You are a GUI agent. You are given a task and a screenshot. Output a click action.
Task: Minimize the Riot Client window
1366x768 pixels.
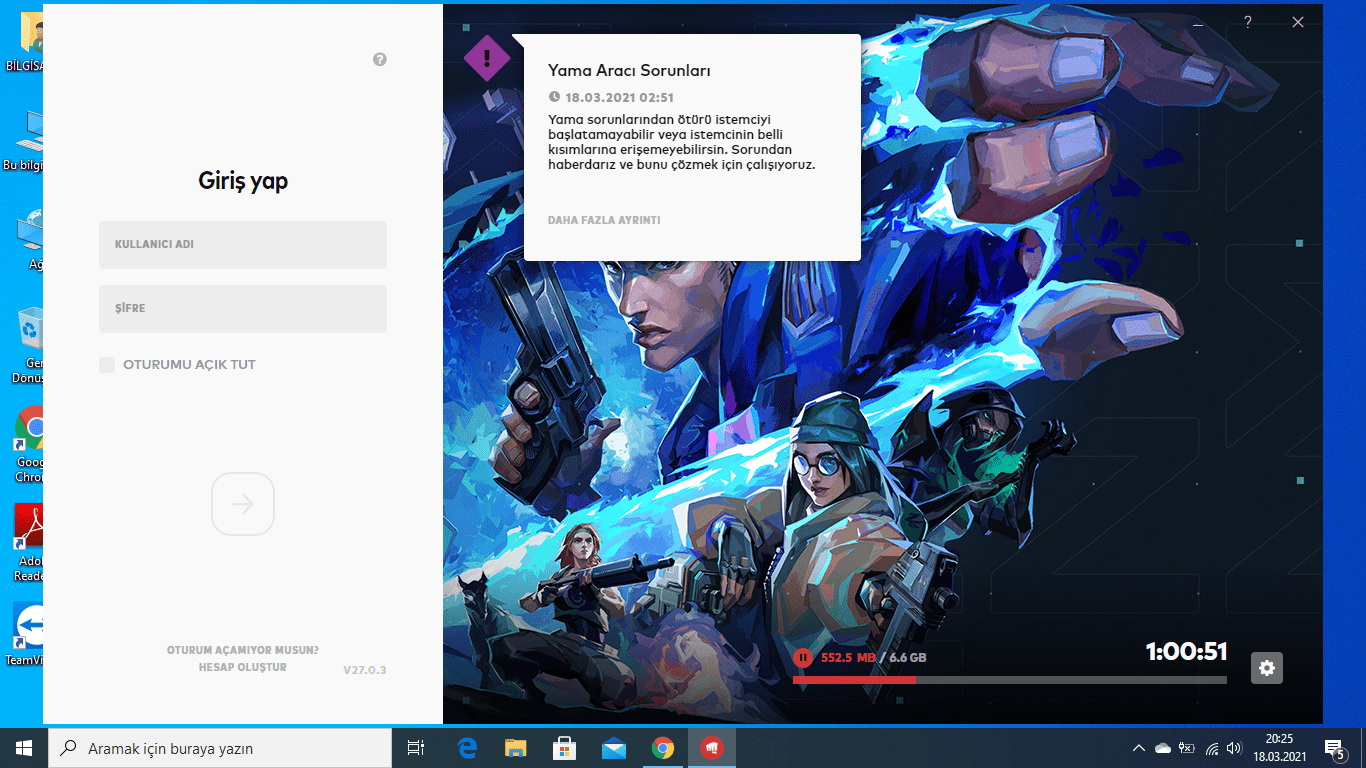pos(1198,22)
